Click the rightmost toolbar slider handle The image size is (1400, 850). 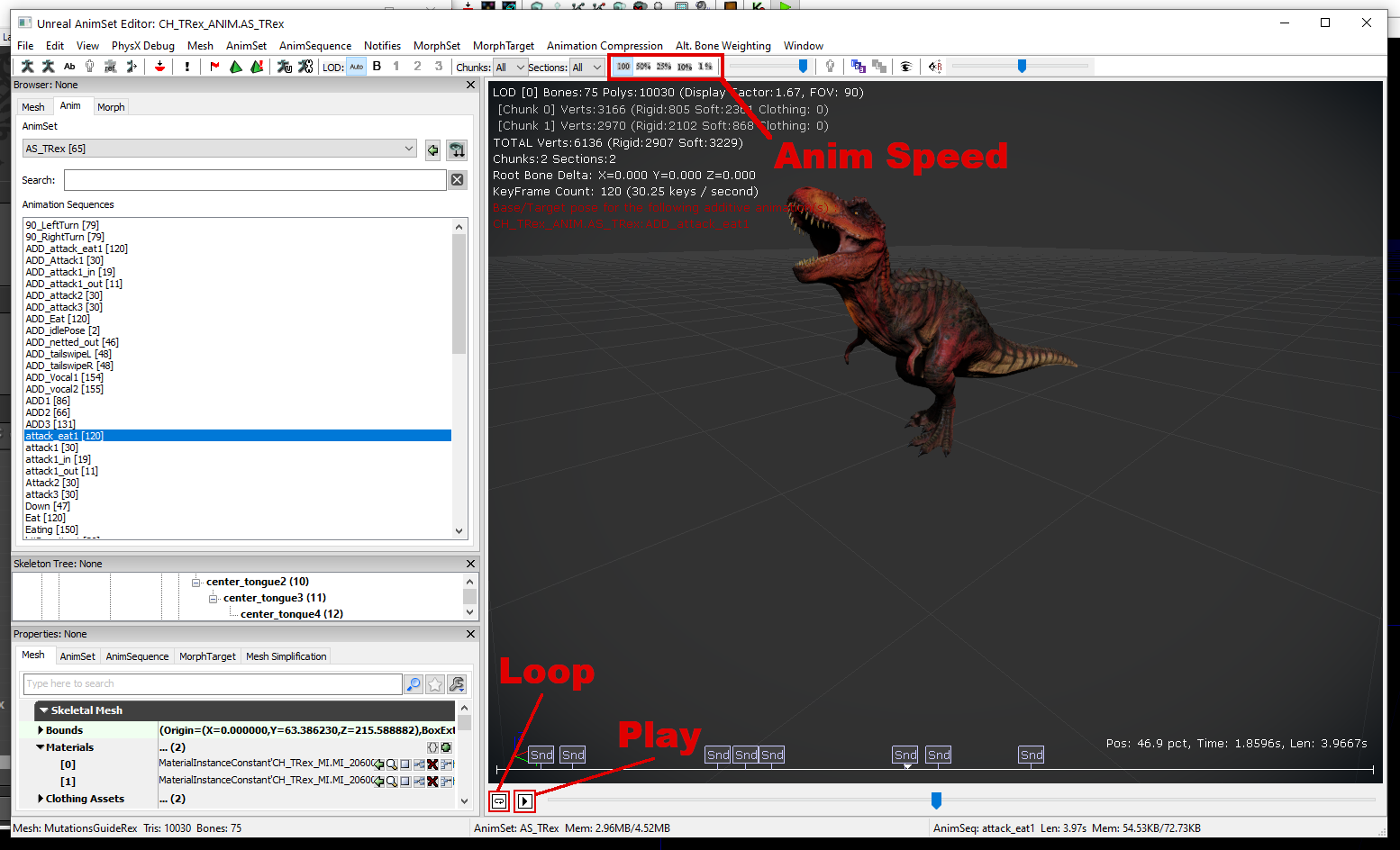[x=1022, y=66]
